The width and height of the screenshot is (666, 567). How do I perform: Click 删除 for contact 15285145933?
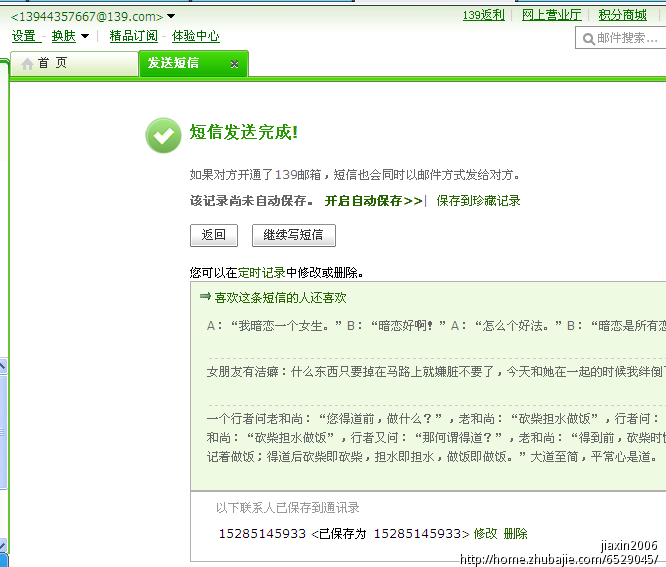click(x=515, y=533)
